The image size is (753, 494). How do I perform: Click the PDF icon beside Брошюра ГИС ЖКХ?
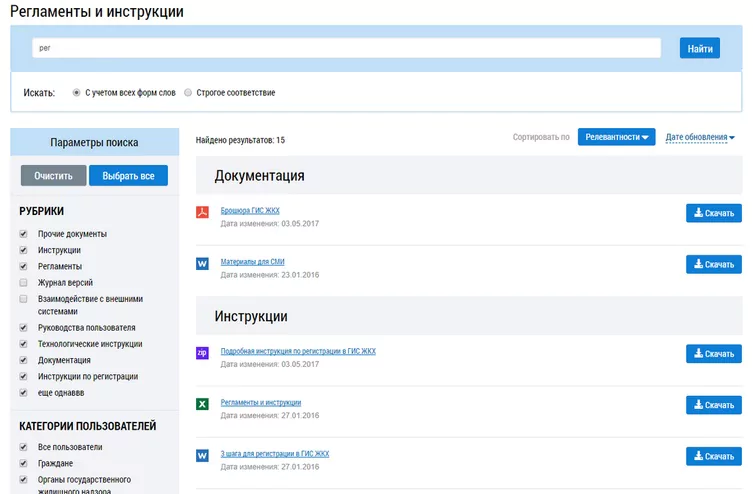click(202, 212)
